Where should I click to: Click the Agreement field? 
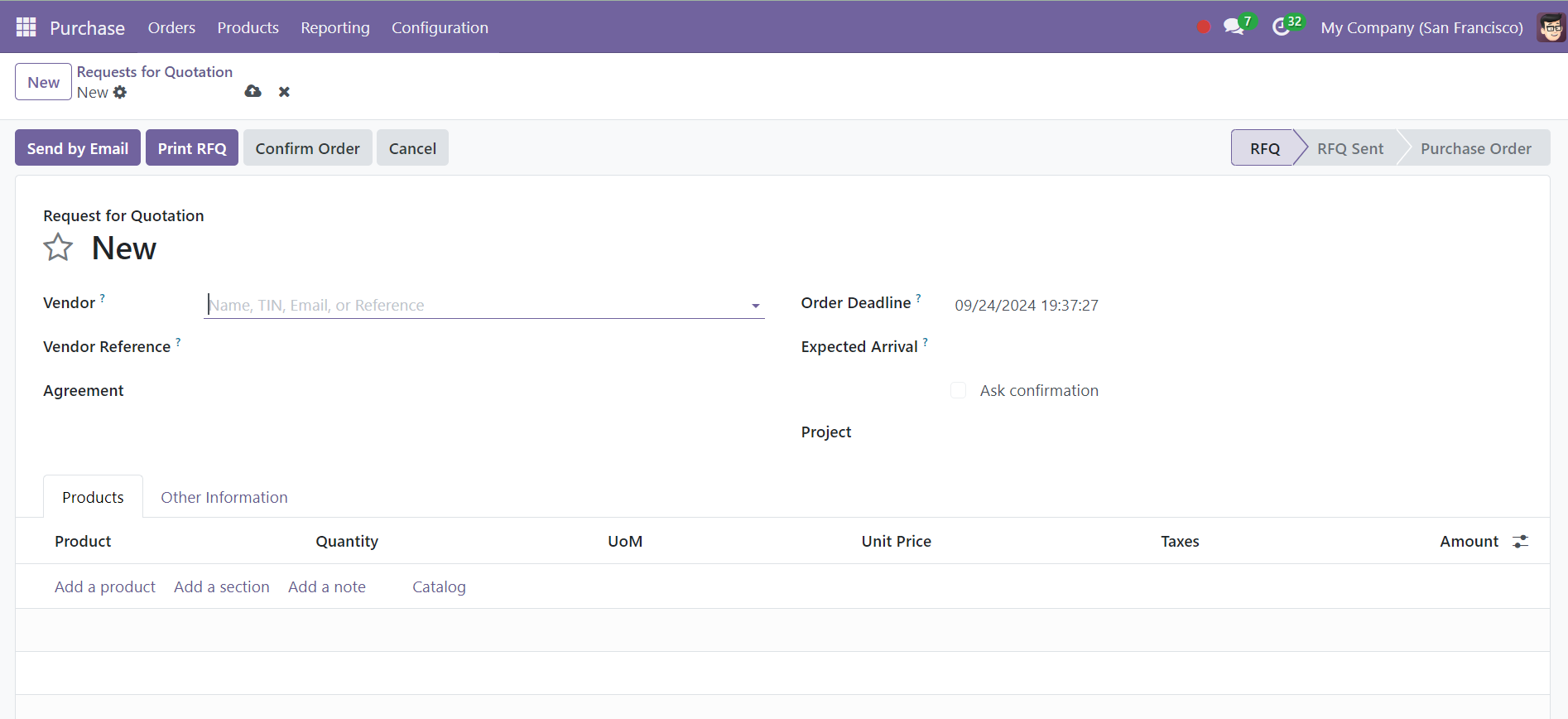tap(483, 391)
